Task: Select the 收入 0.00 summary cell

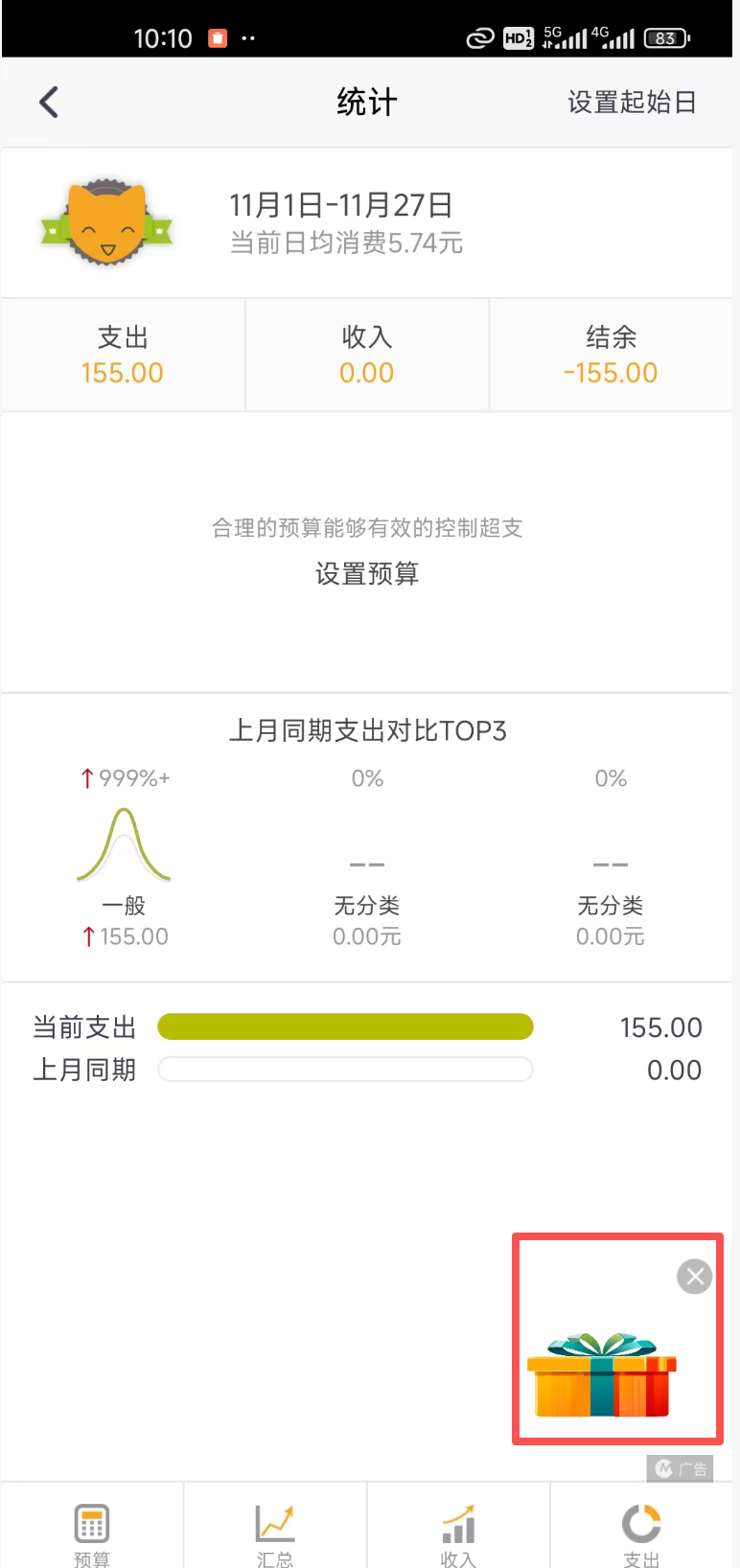Action: (367, 355)
